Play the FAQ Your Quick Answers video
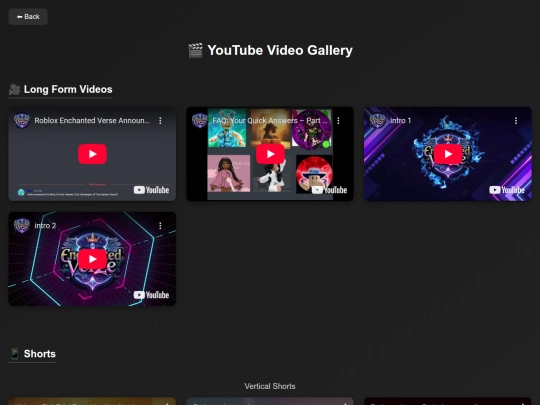The width and height of the screenshot is (540, 405). coord(270,154)
